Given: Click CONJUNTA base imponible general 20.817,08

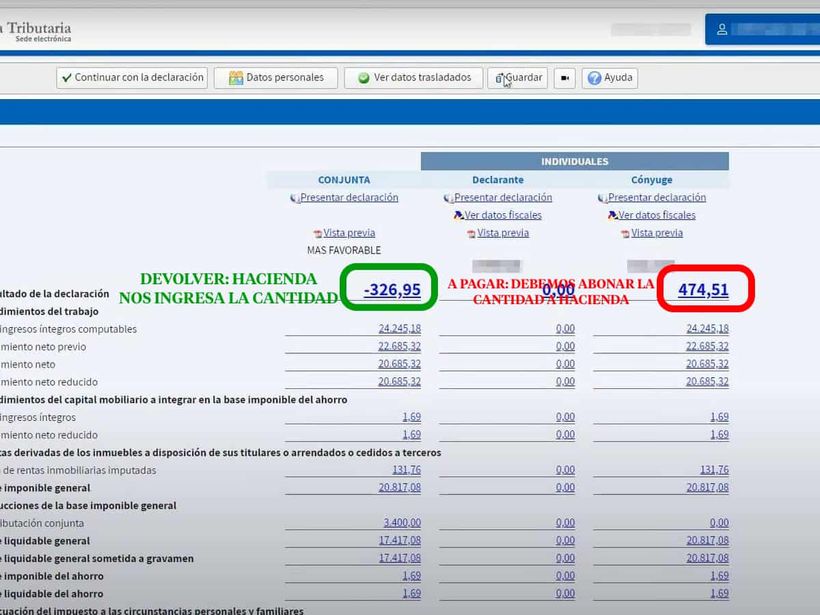Looking at the screenshot, I should coord(400,487).
